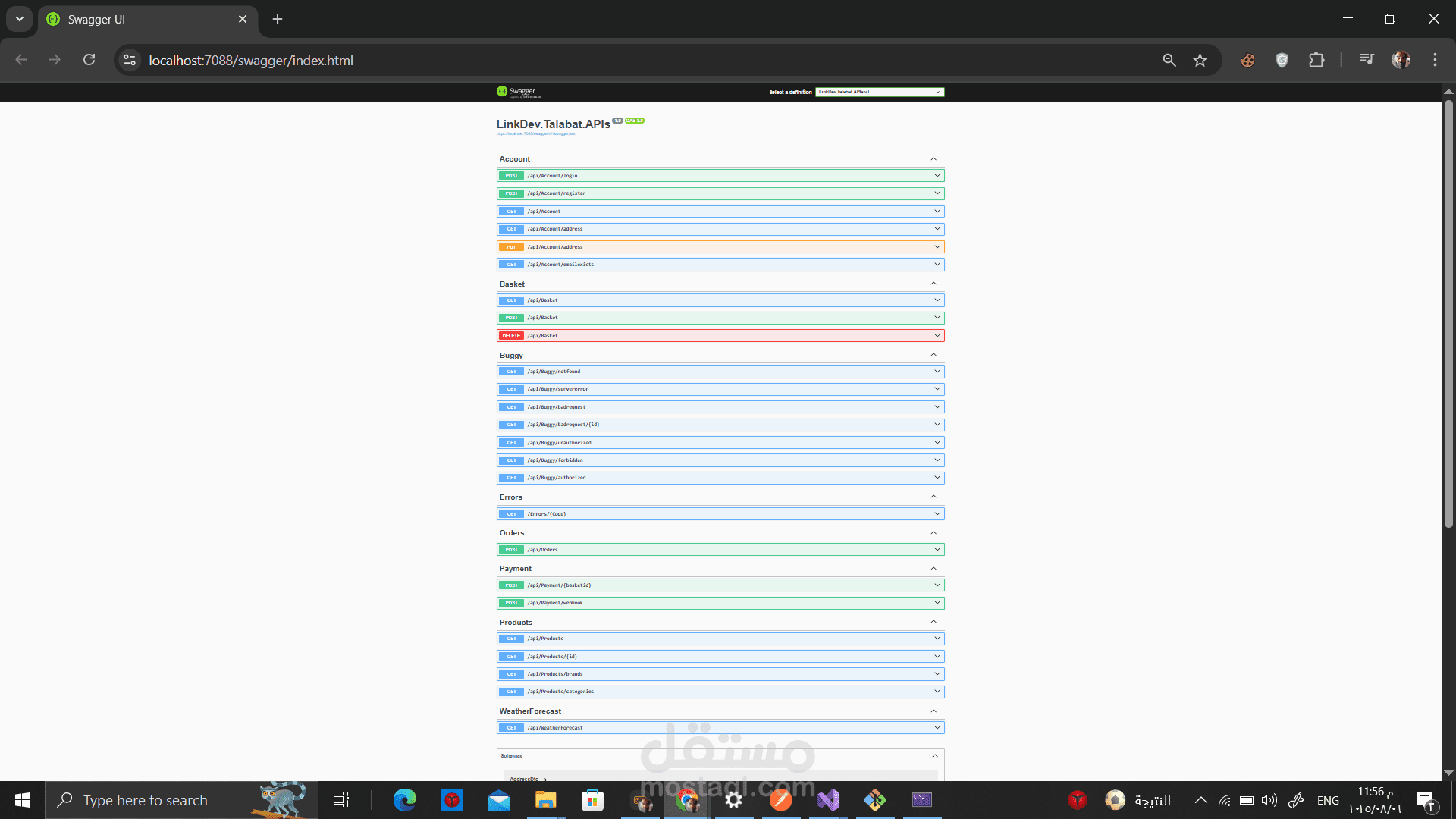Click the taskbar search box
Image resolution: width=1456 pixels, height=819 pixels.
(182, 800)
